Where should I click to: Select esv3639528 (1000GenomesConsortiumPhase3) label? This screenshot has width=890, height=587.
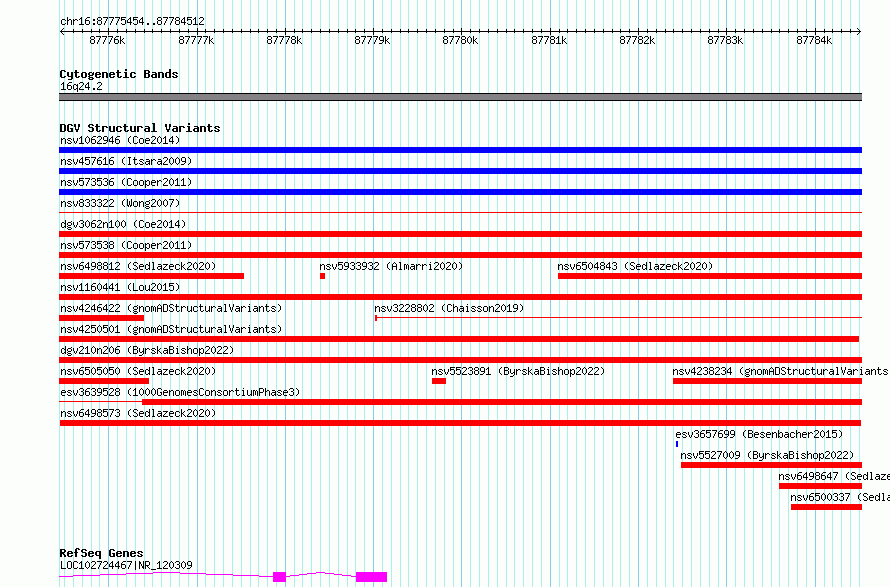pyautogui.click(x=180, y=392)
